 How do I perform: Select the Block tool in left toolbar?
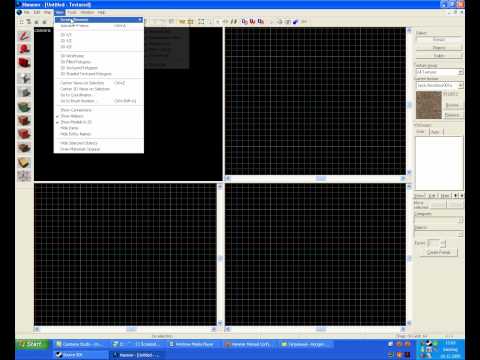click(24, 93)
